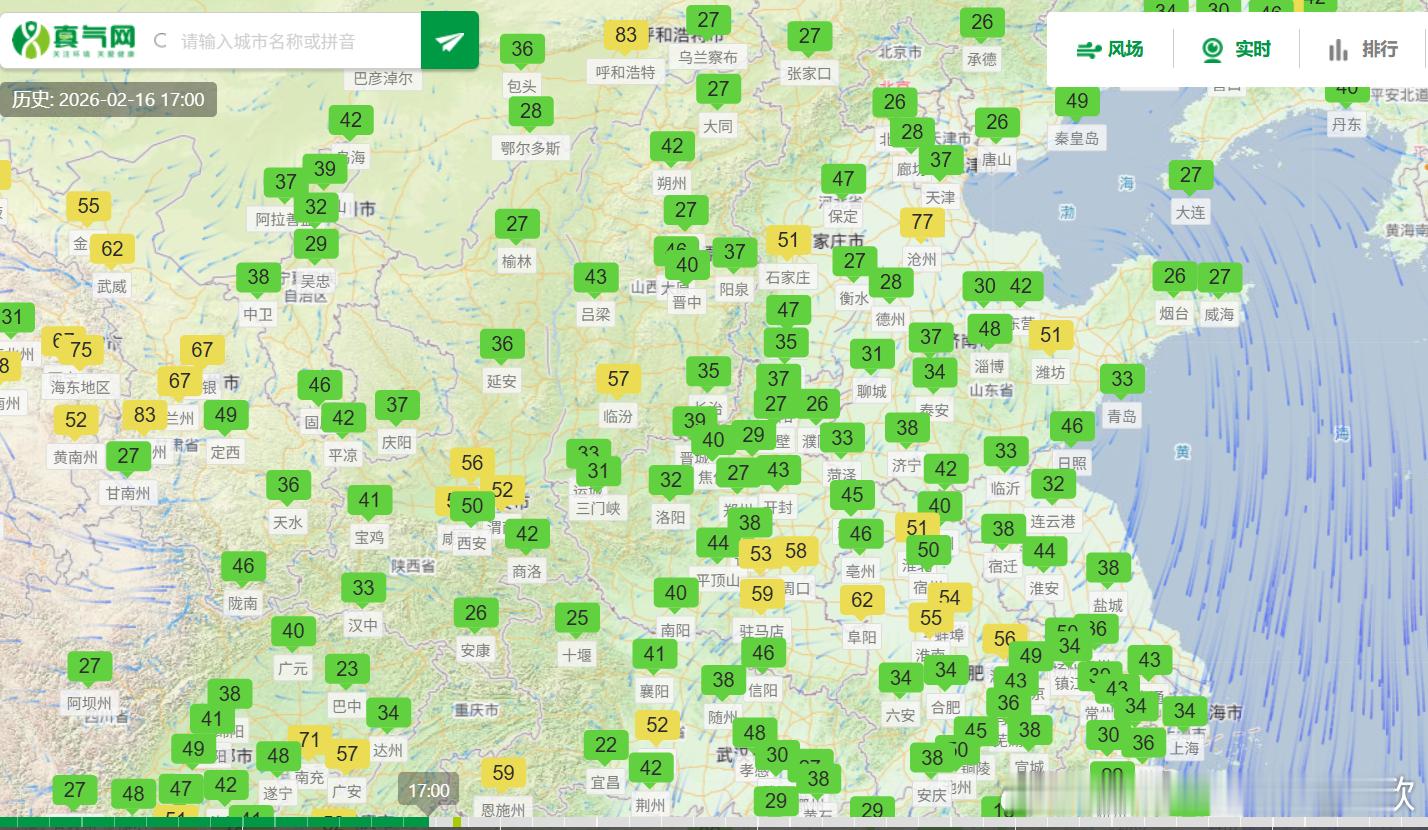This screenshot has width=1428, height=830.
Task: Click the 承德 AQI marker
Action: (982, 25)
